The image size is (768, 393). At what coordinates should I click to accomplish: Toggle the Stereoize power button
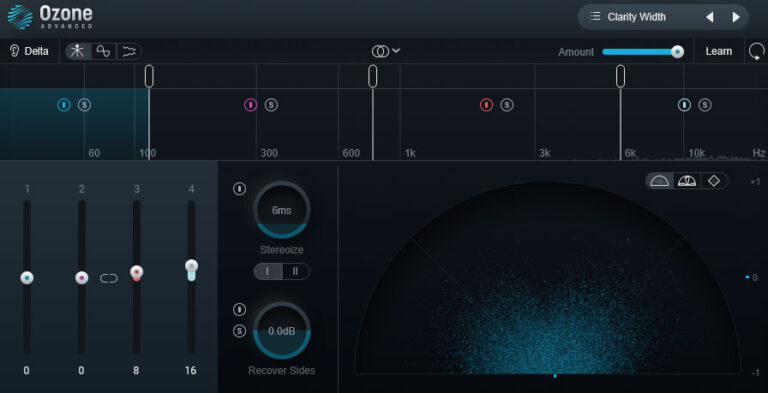tap(240, 188)
